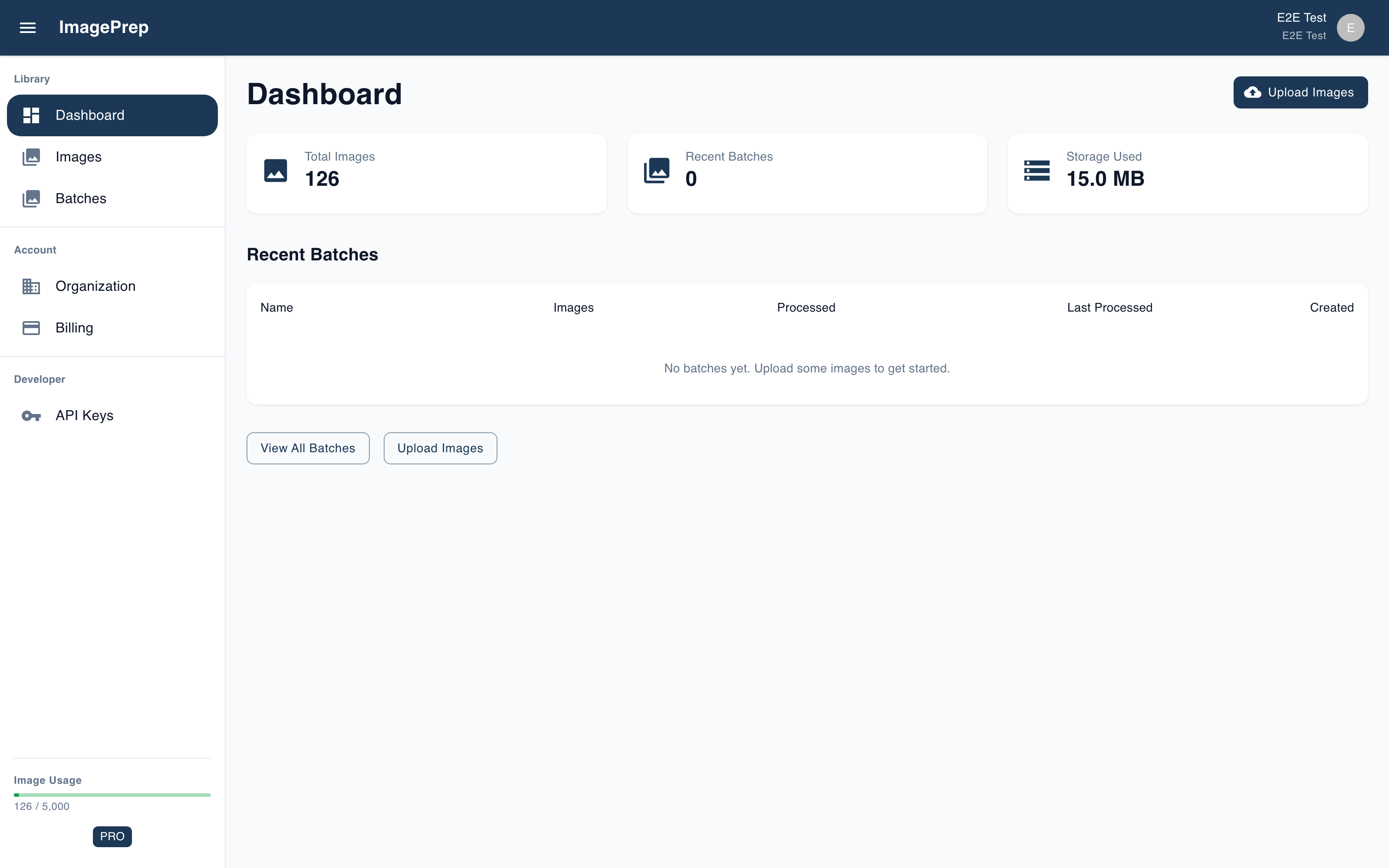The width and height of the screenshot is (1389, 868).
Task: Open the API Keys page
Action: click(112, 416)
